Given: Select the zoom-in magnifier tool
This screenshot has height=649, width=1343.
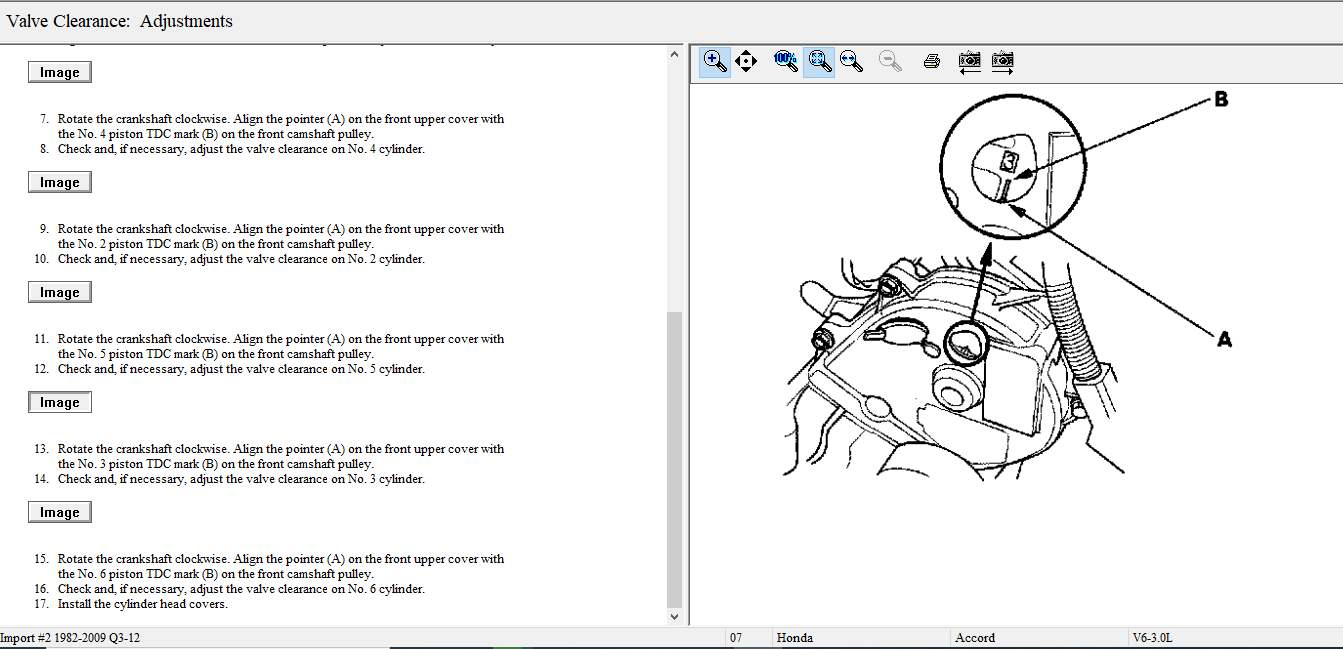Looking at the screenshot, I should tap(715, 61).
